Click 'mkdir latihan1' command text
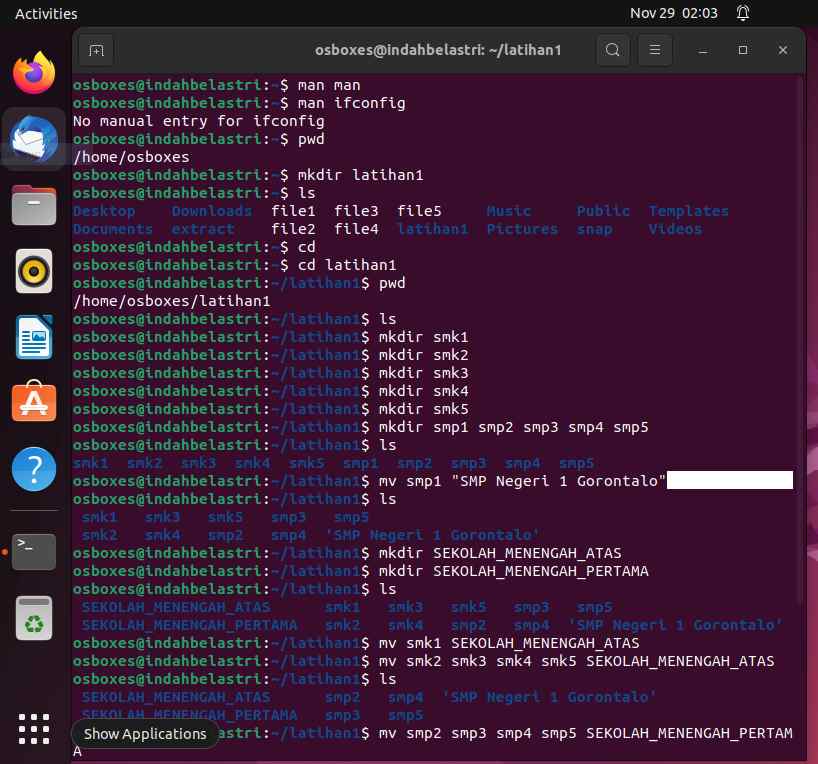The height and width of the screenshot is (764, 818). pos(360,175)
